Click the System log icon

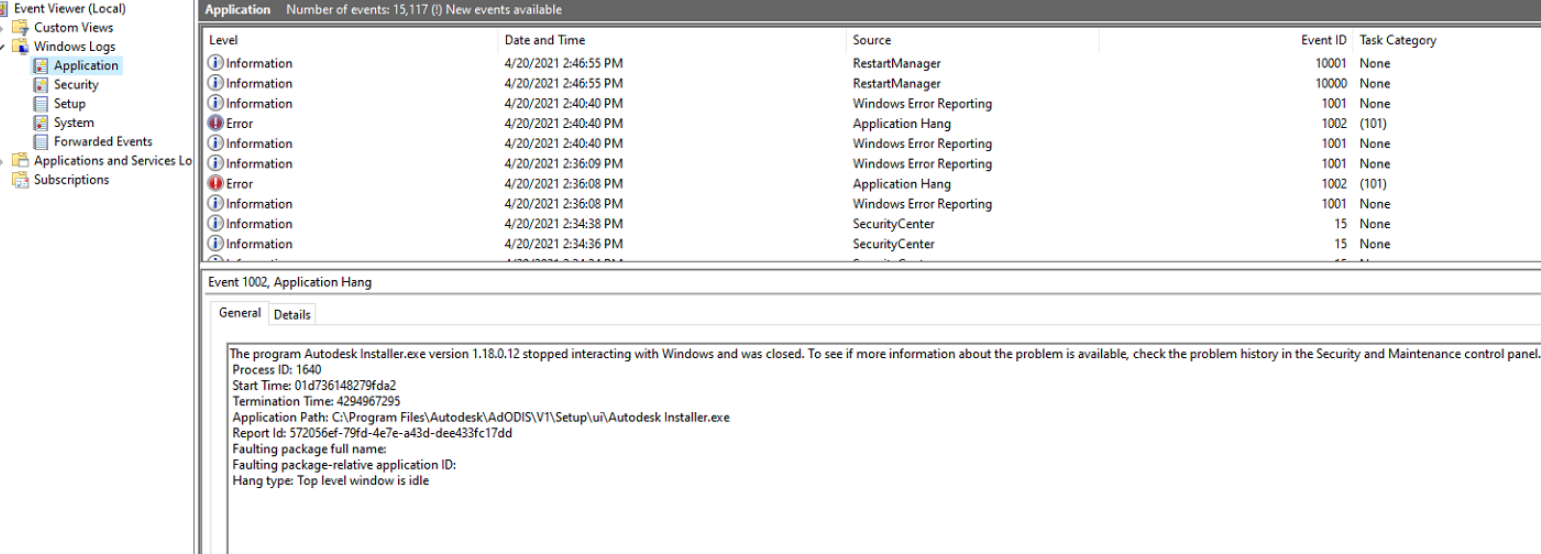coord(41,123)
